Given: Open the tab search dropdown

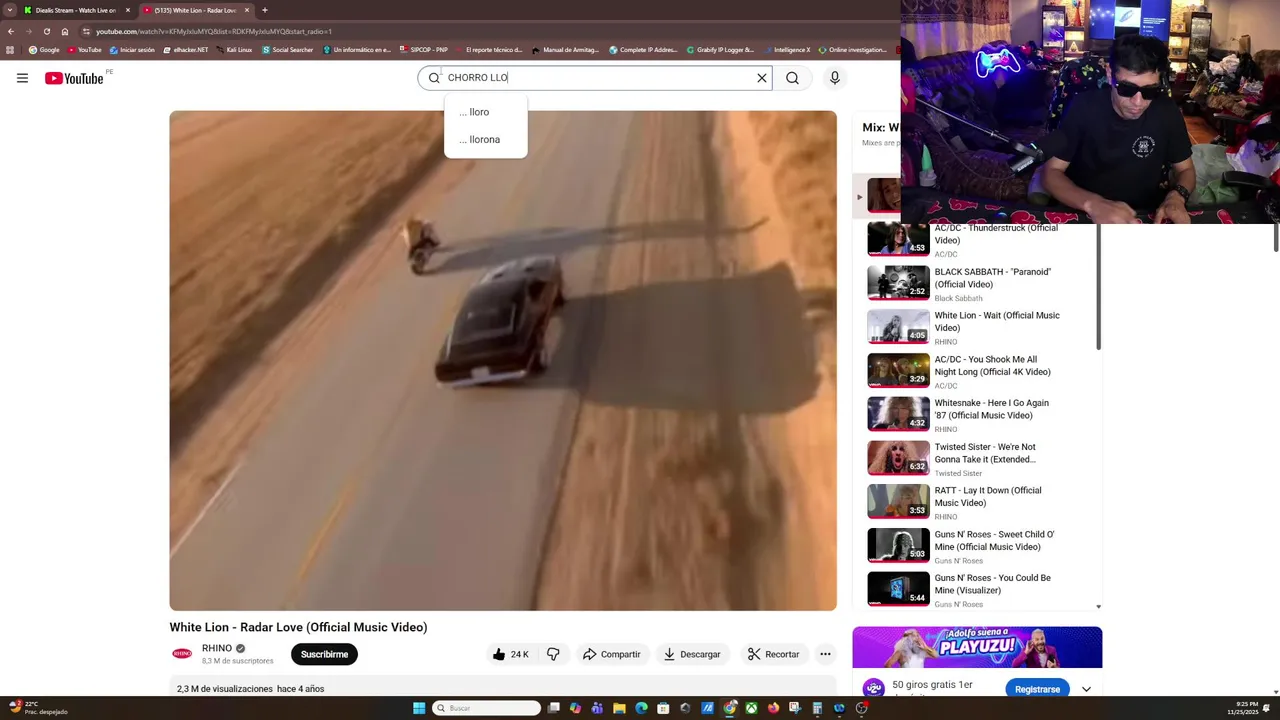Looking at the screenshot, I should tap(9, 10).
